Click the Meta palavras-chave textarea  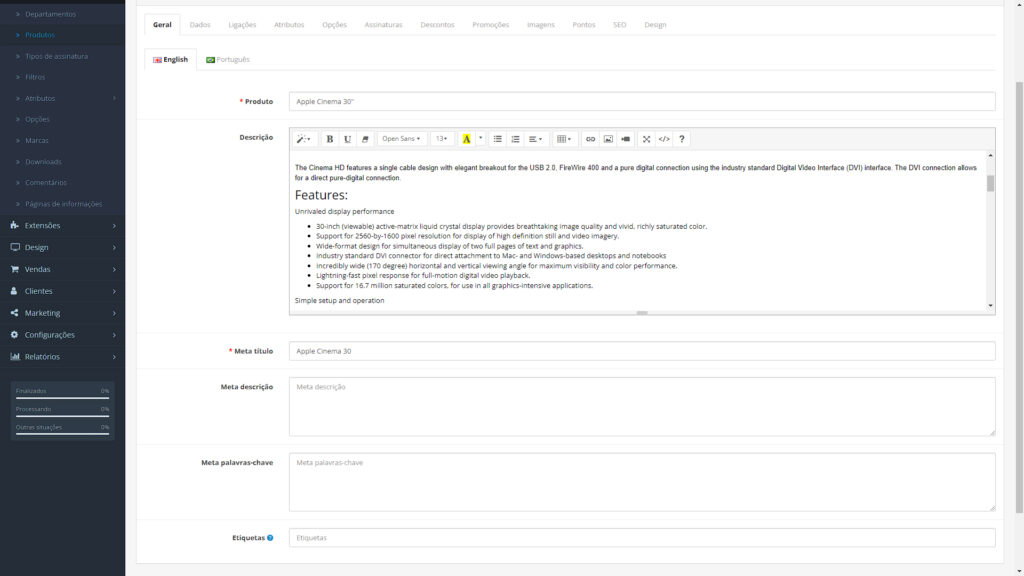[642, 482]
